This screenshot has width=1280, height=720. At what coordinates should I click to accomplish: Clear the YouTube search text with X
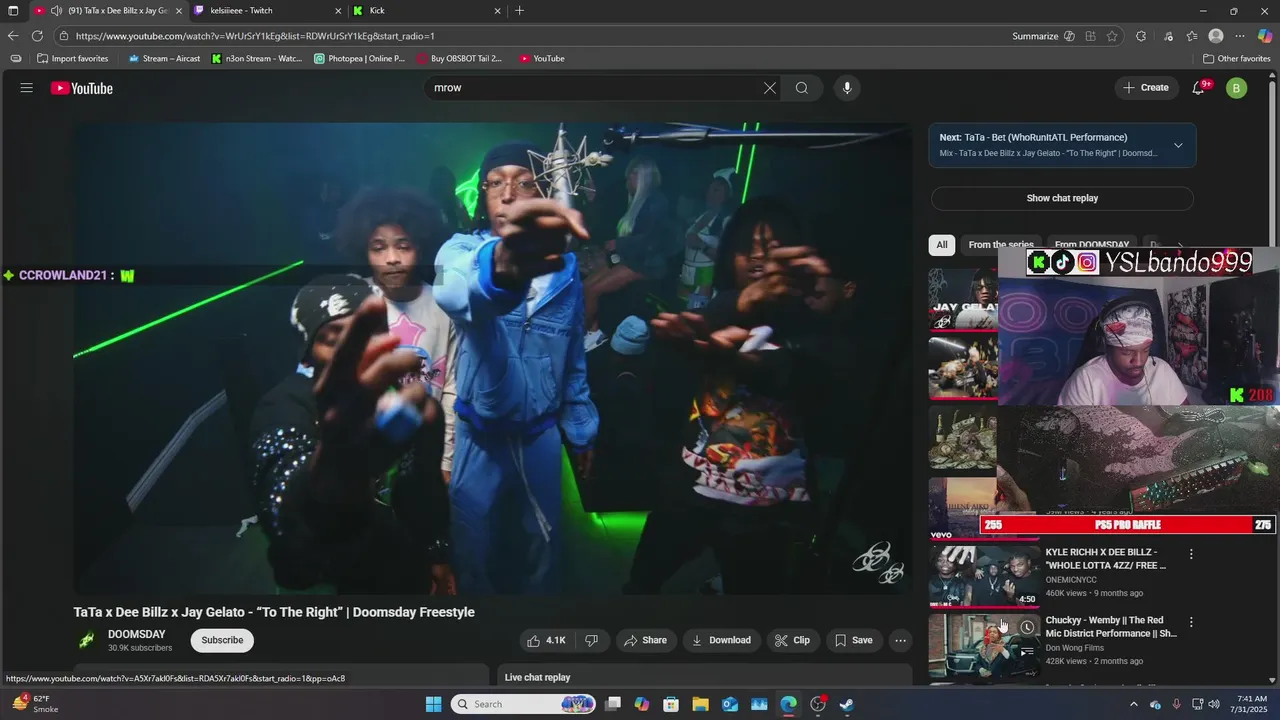pyautogui.click(x=770, y=88)
